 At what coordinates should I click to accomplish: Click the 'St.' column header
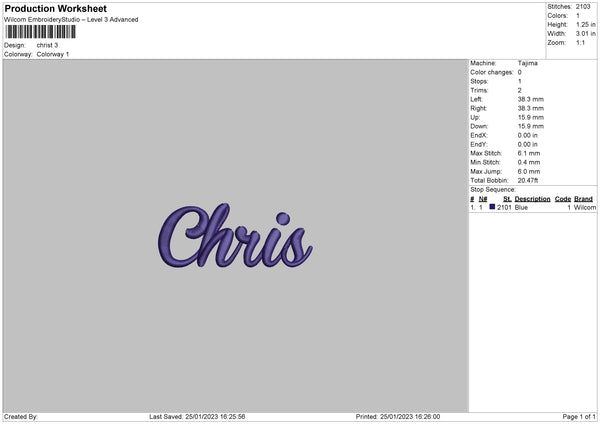tap(507, 199)
